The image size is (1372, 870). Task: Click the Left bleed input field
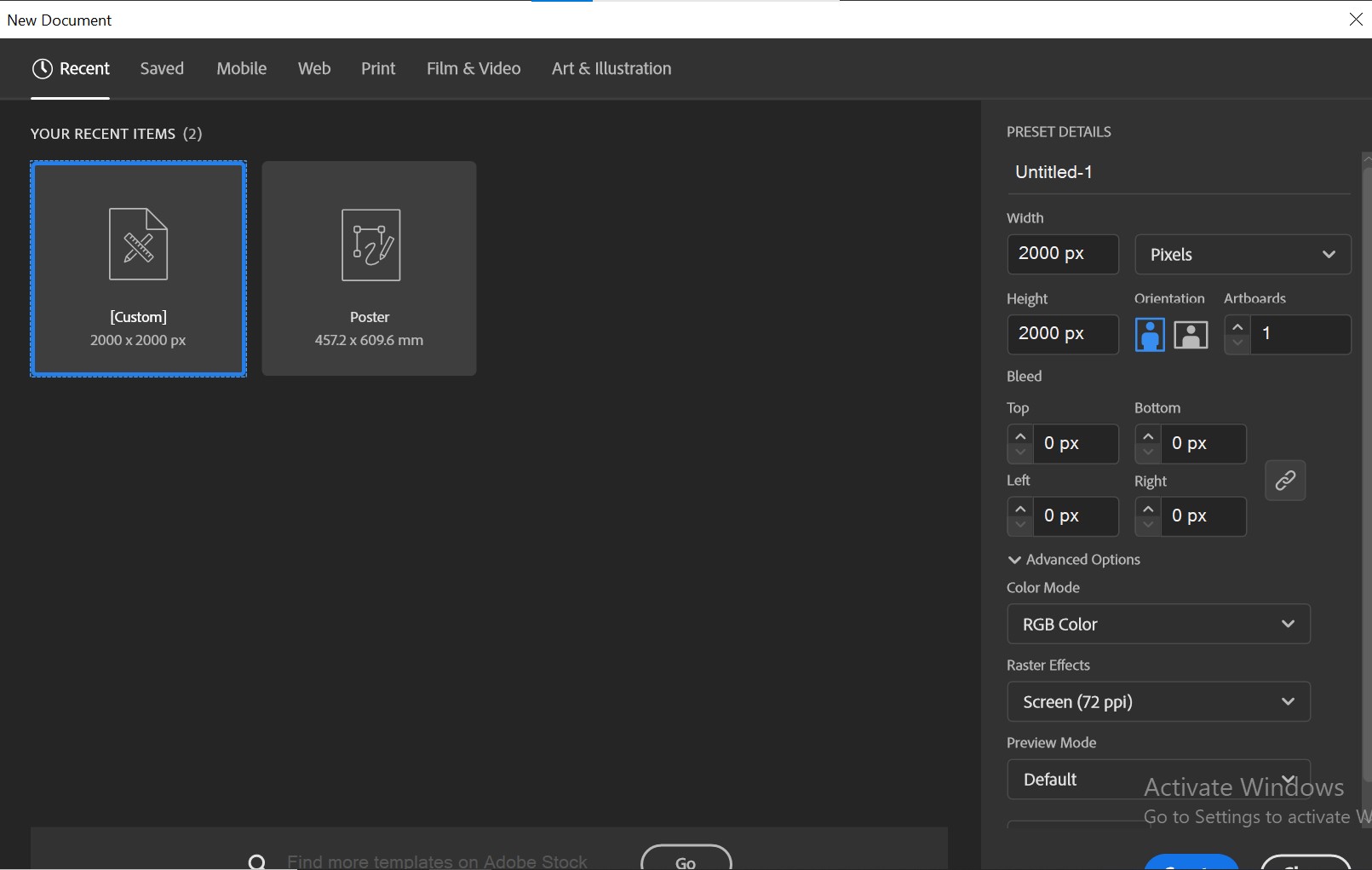pyautogui.click(x=1076, y=516)
